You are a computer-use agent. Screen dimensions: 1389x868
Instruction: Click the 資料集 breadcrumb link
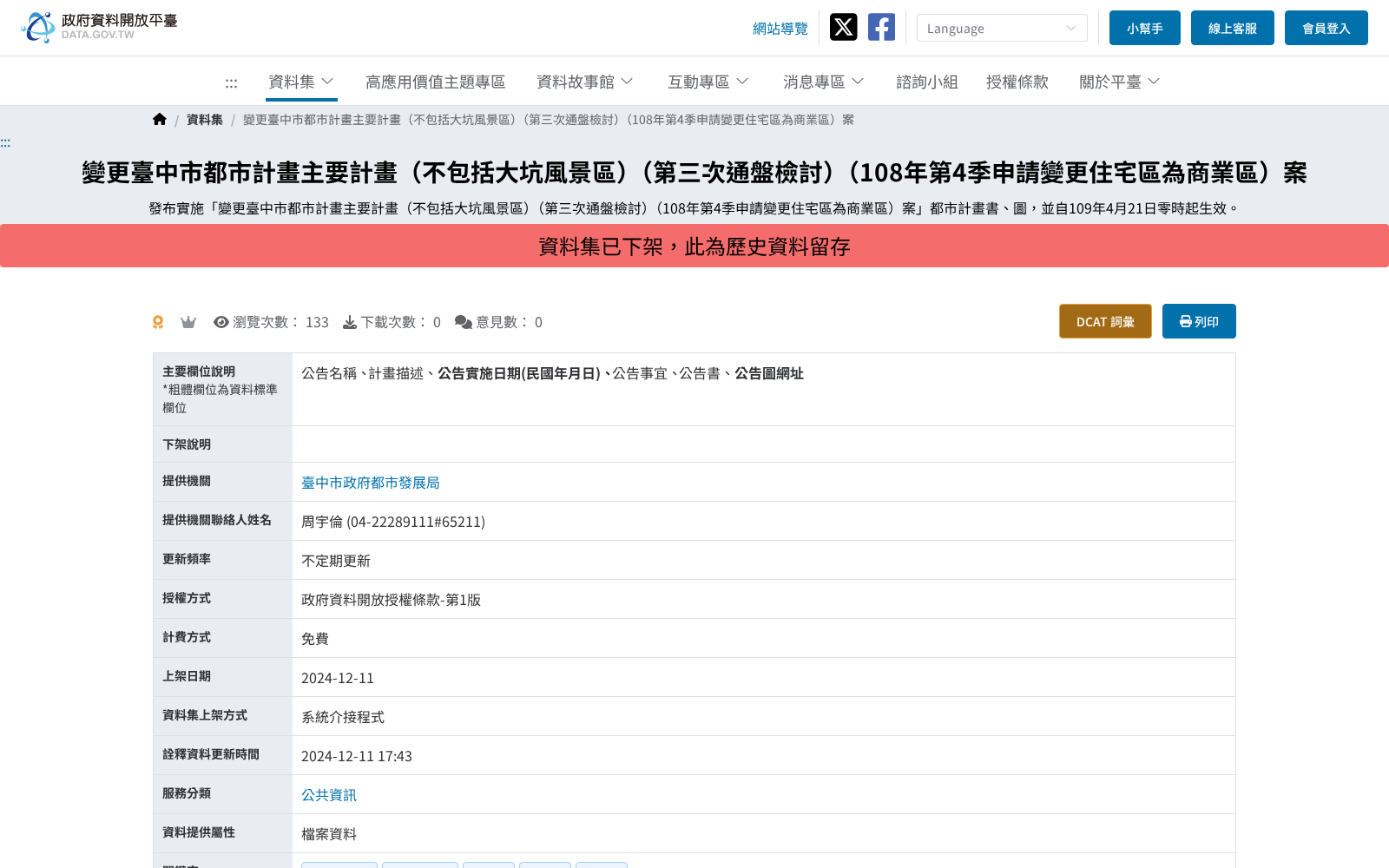[205, 120]
